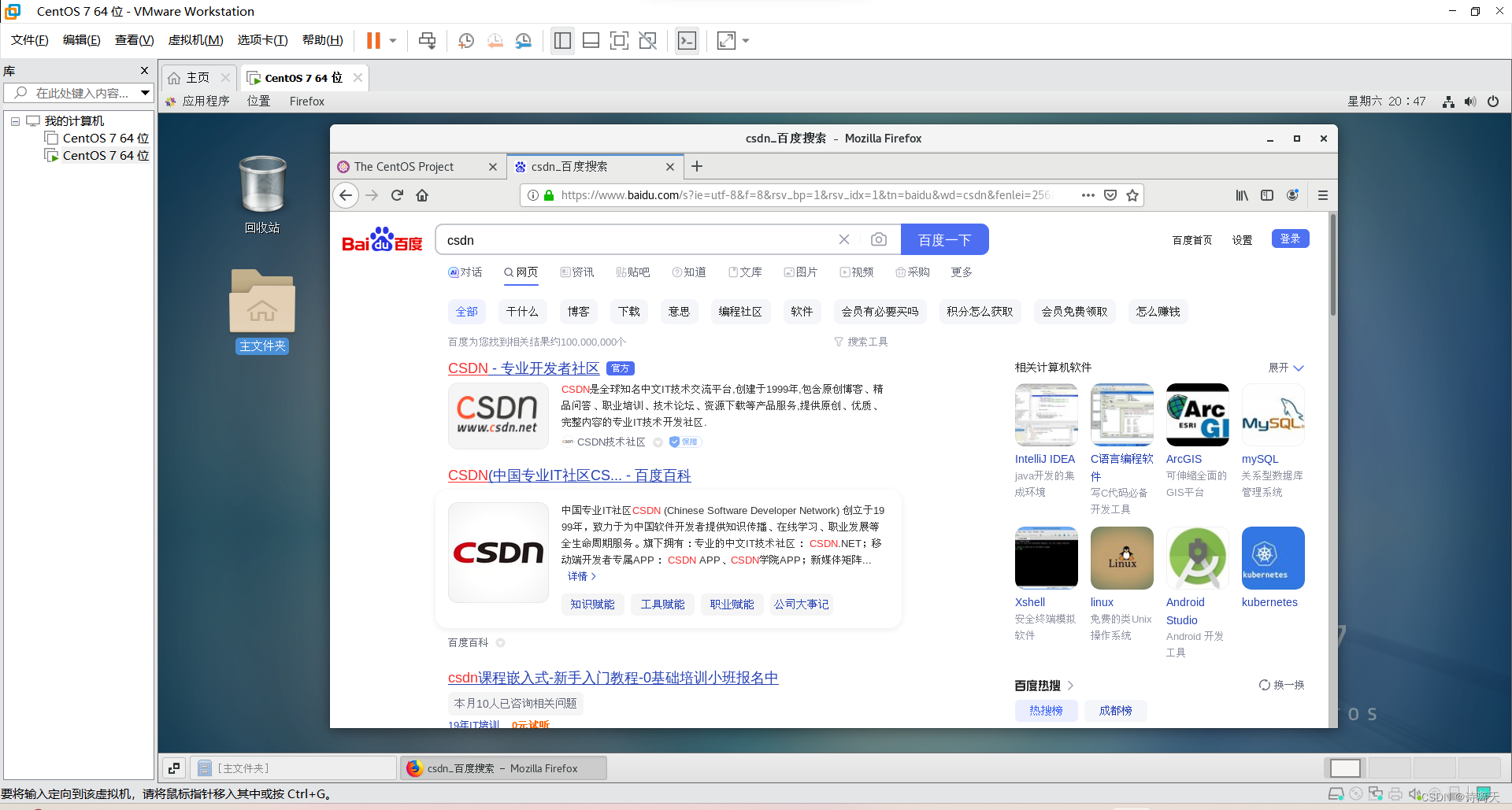Enter full screen mode icon
This screenshot has width=1512, height=810.
pyautogui.click(x=619, y=40)
